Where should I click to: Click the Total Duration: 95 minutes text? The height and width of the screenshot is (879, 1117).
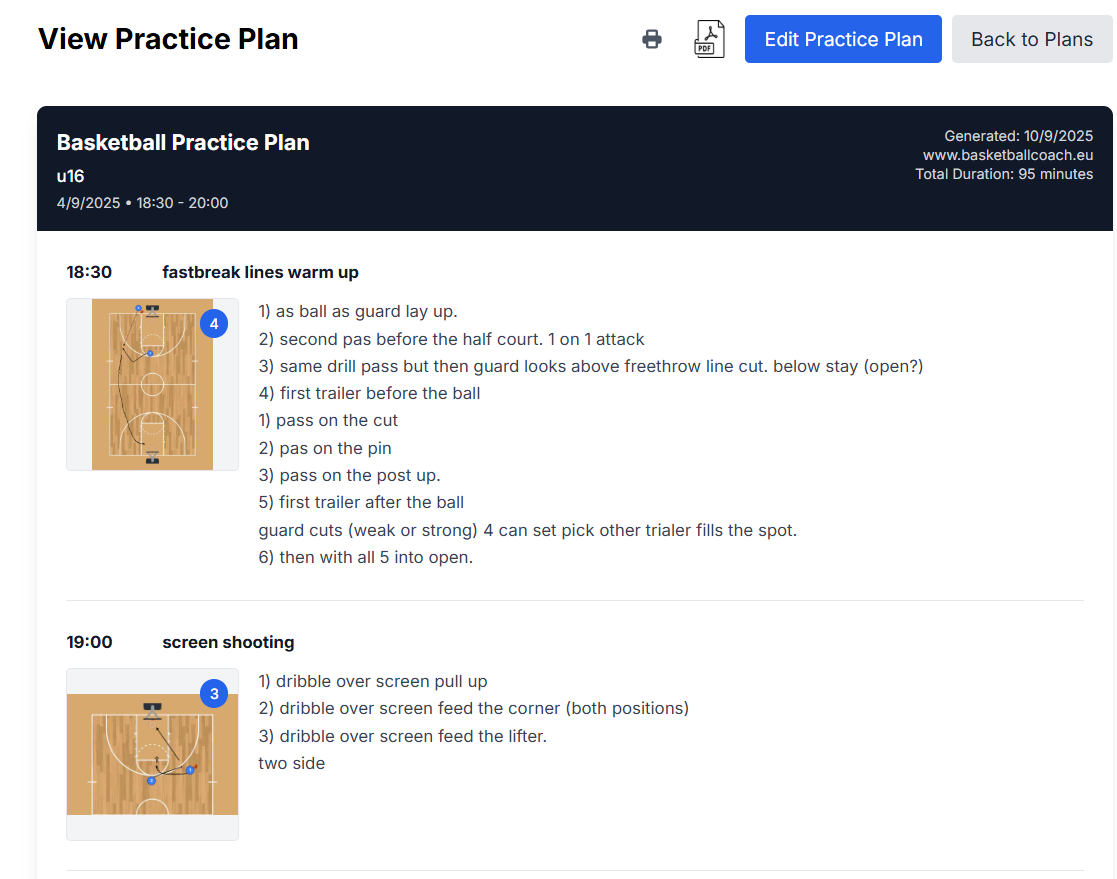tap(1004, 174)
